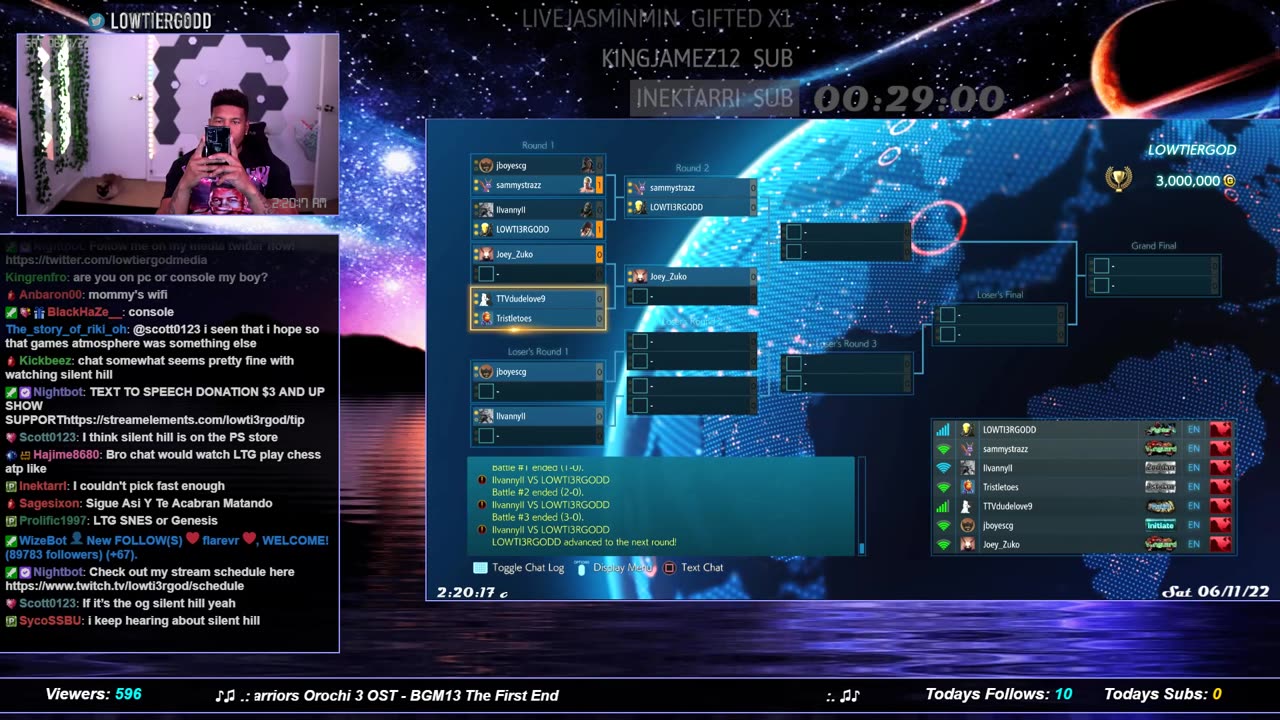Viewport: 1280px width, 720px height.
Task: Click IIvannyII's avatar in the Round 1 bracket
Action: (485, 210)
